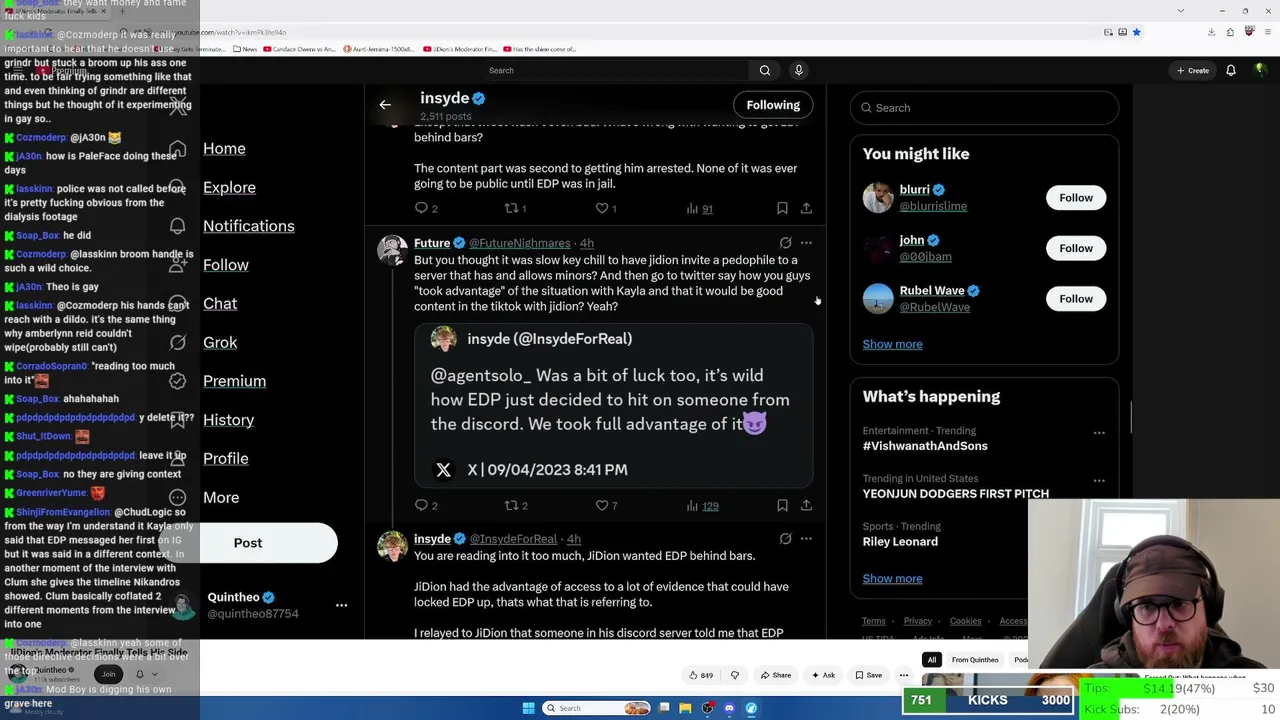The width and height of the screenshot is (1280, 720).
Task: Click the Grok icon on Future's tweet
Action: [785, 243]
